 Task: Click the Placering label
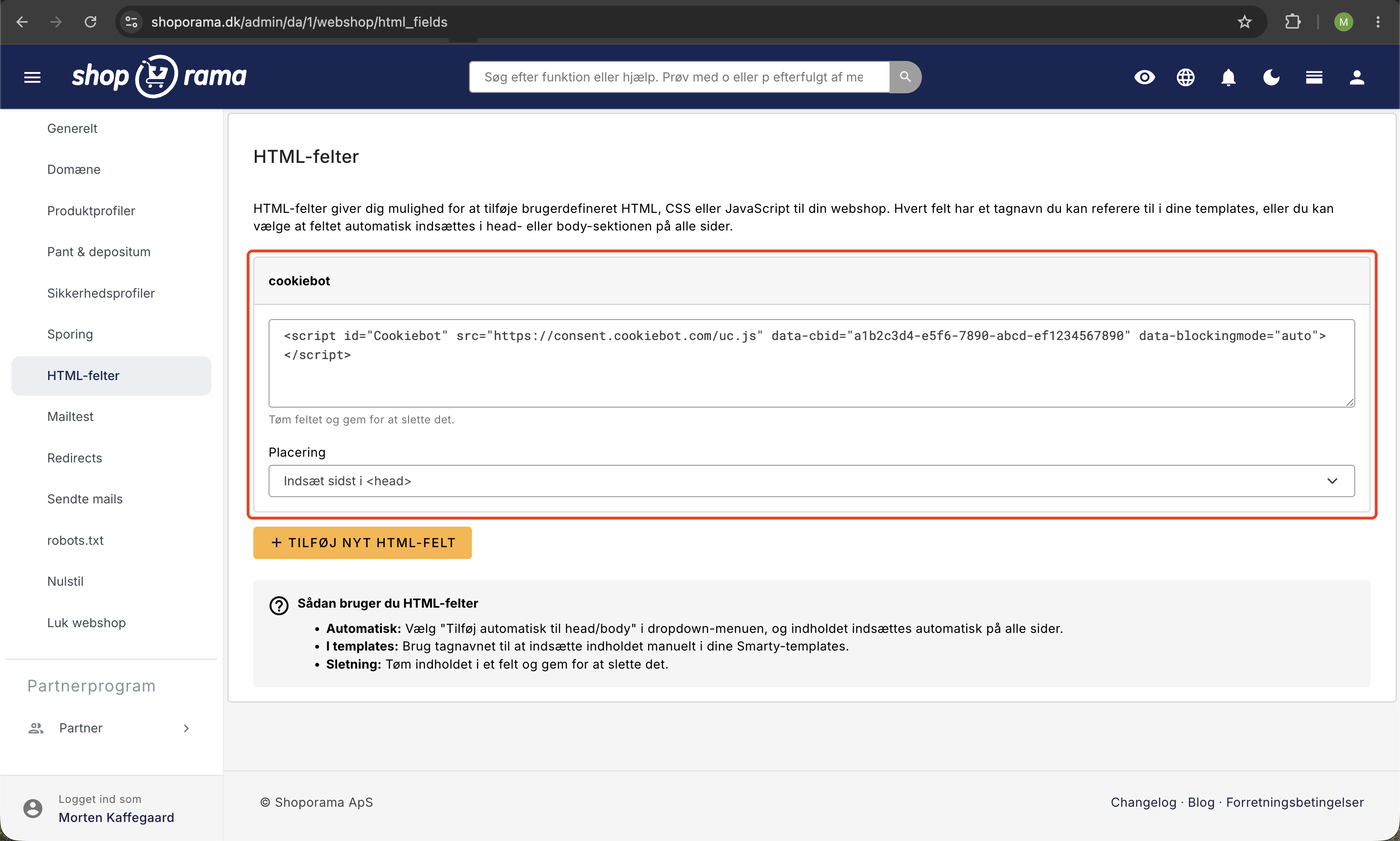tap(297, 452)
